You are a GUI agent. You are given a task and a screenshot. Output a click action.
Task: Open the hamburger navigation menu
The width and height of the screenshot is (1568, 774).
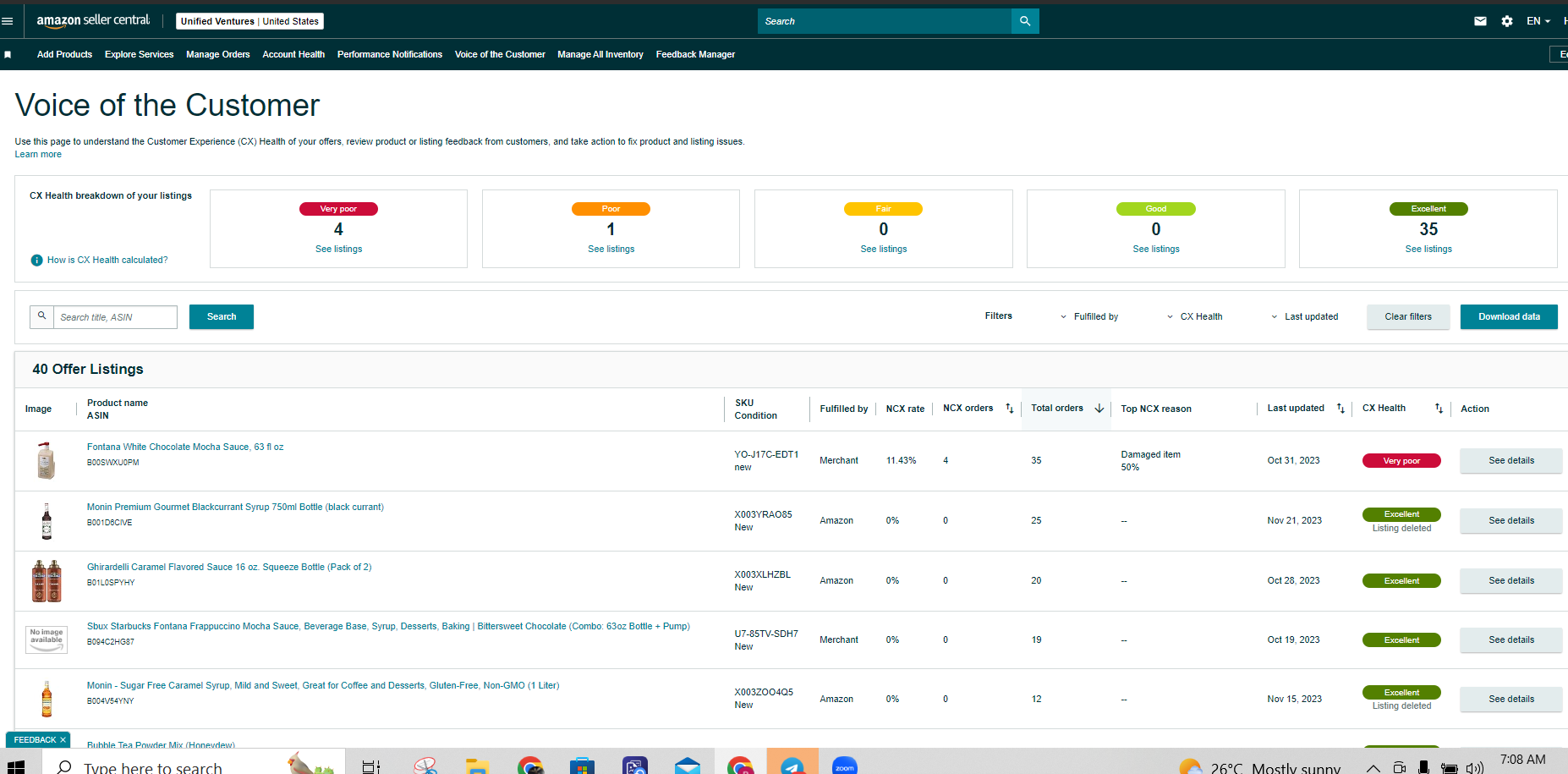coord(8,21)
